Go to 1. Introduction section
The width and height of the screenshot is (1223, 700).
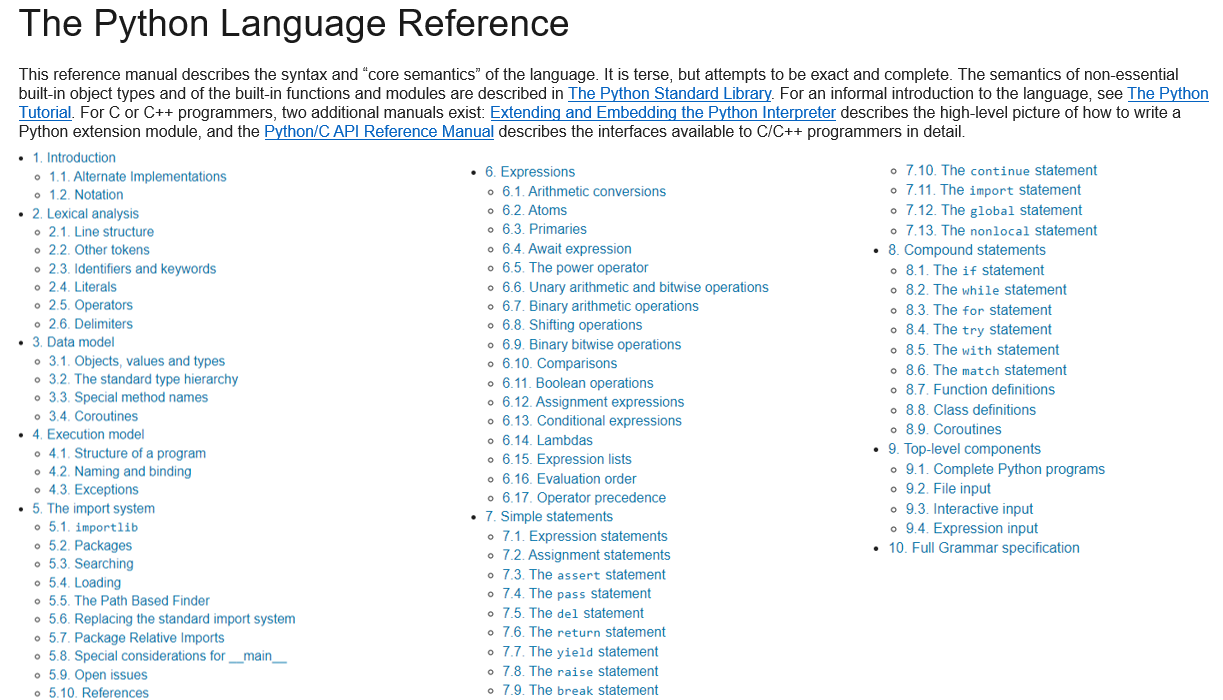pyautogui.click(x=74, y=158)
